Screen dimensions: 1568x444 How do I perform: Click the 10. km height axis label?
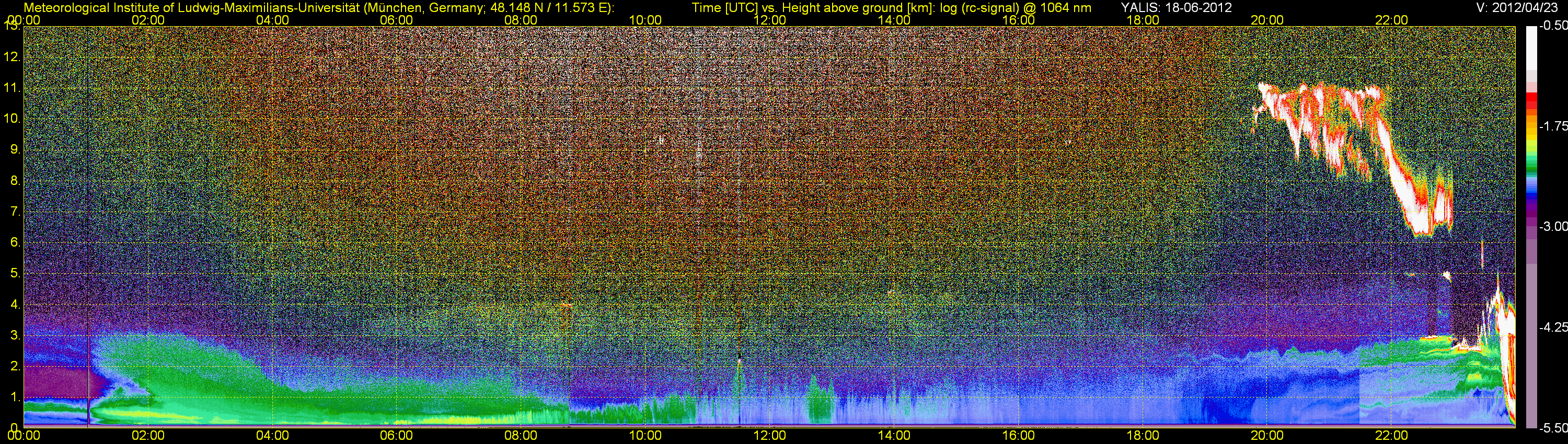(12, 119)
